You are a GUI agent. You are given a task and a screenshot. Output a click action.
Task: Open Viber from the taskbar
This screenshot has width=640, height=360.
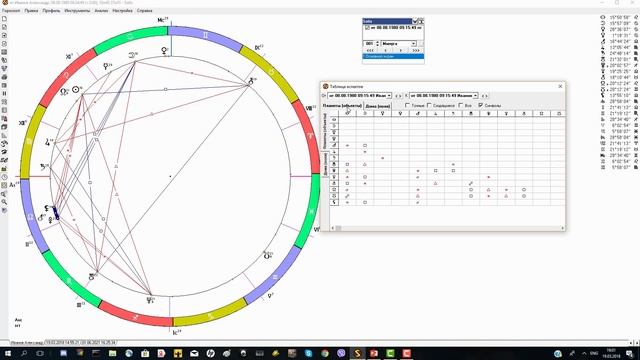(341, 353)
